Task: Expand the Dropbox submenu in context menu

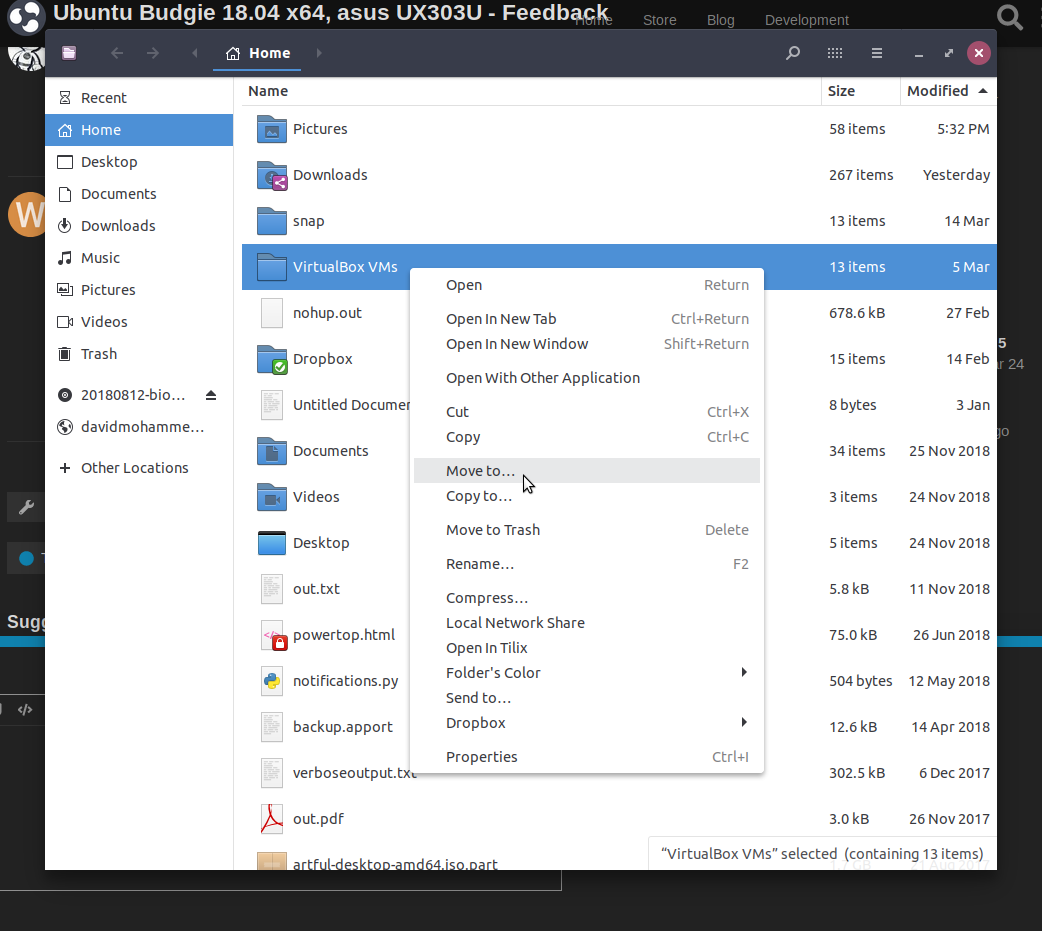Action: coord(743,723)
